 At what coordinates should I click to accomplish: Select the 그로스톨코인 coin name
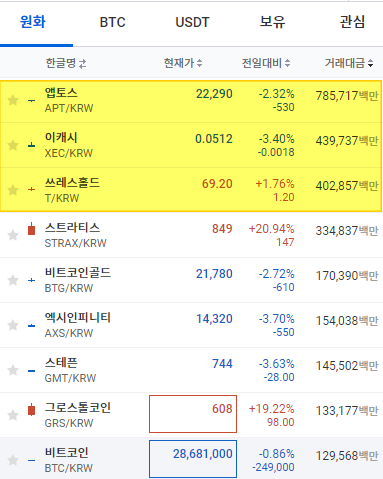click(x=78, y=407)
